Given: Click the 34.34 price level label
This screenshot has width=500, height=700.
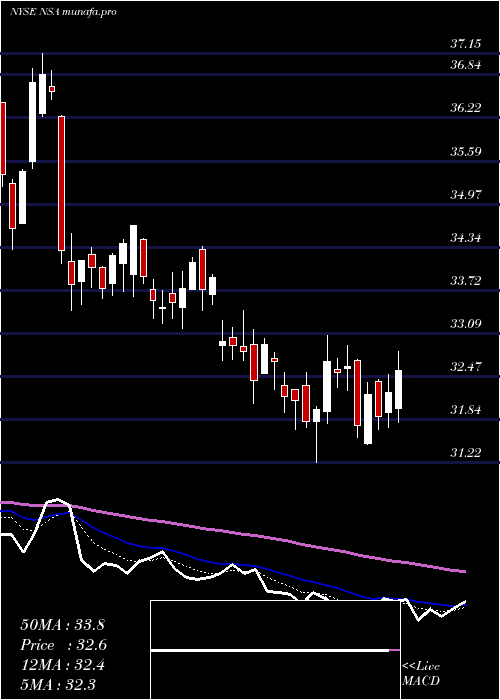Looking at the screenshot, I should [x=466, y=238].
